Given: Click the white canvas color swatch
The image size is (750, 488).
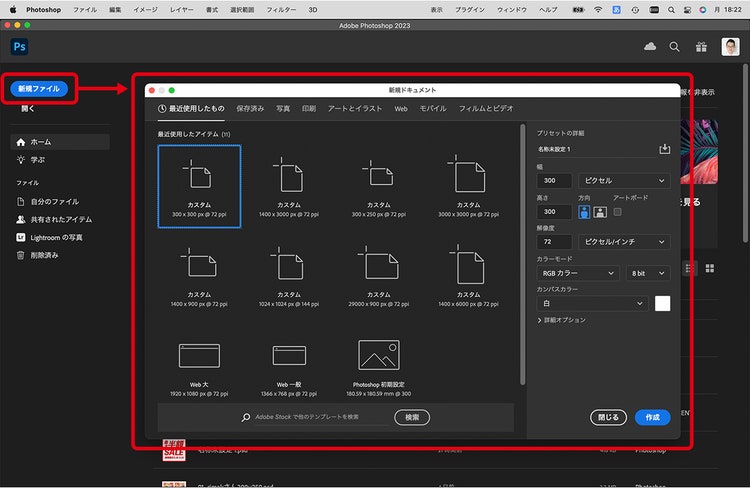Looking at the screenshot, I should (x=662, y=303).
